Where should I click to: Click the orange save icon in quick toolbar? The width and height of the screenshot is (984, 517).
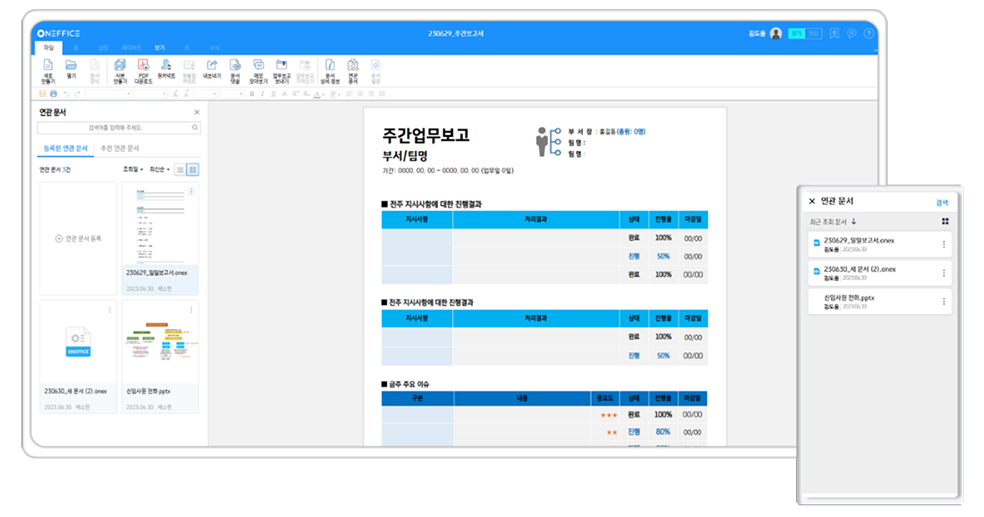42,94
